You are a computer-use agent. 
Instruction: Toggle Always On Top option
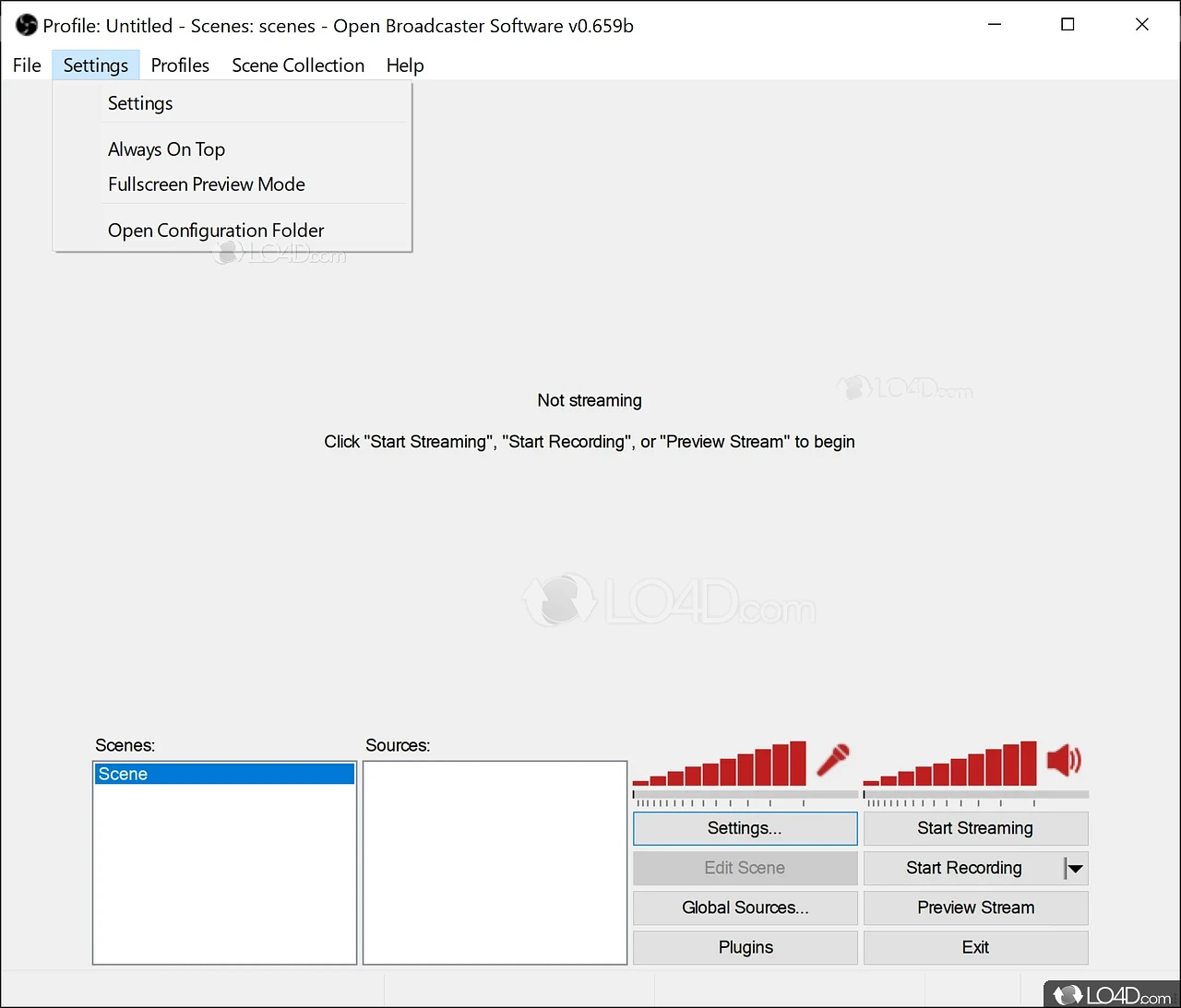pos(233,149)
